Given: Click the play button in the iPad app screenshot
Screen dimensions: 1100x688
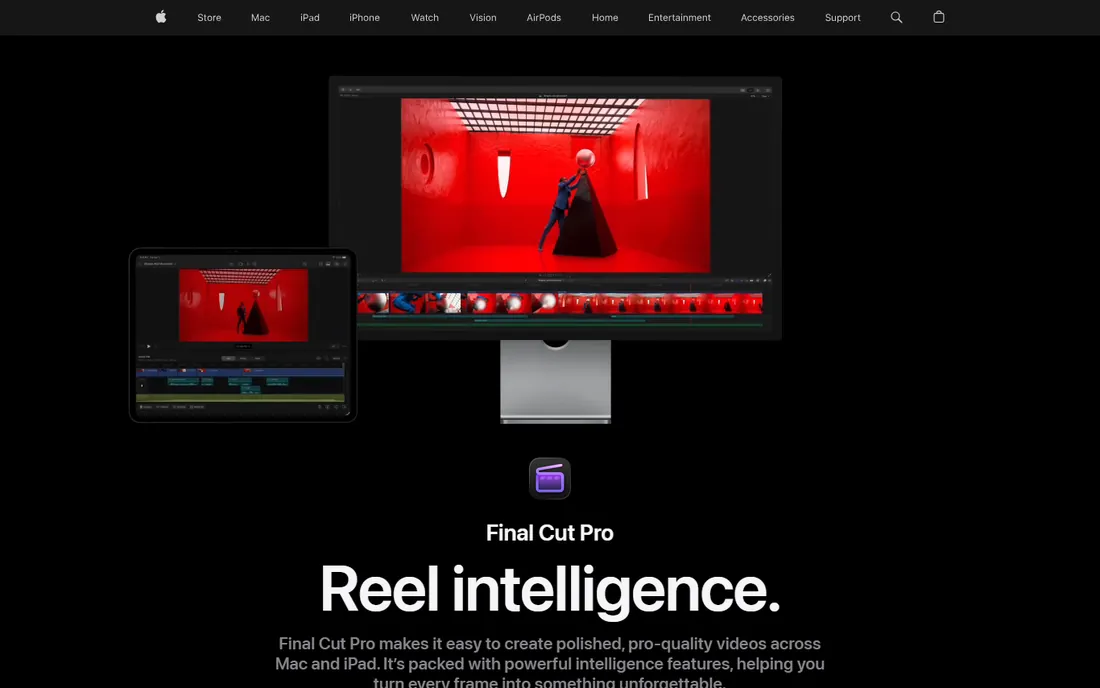Looking at the screenshot, I should pyautogui.click(x=148, y=346).
